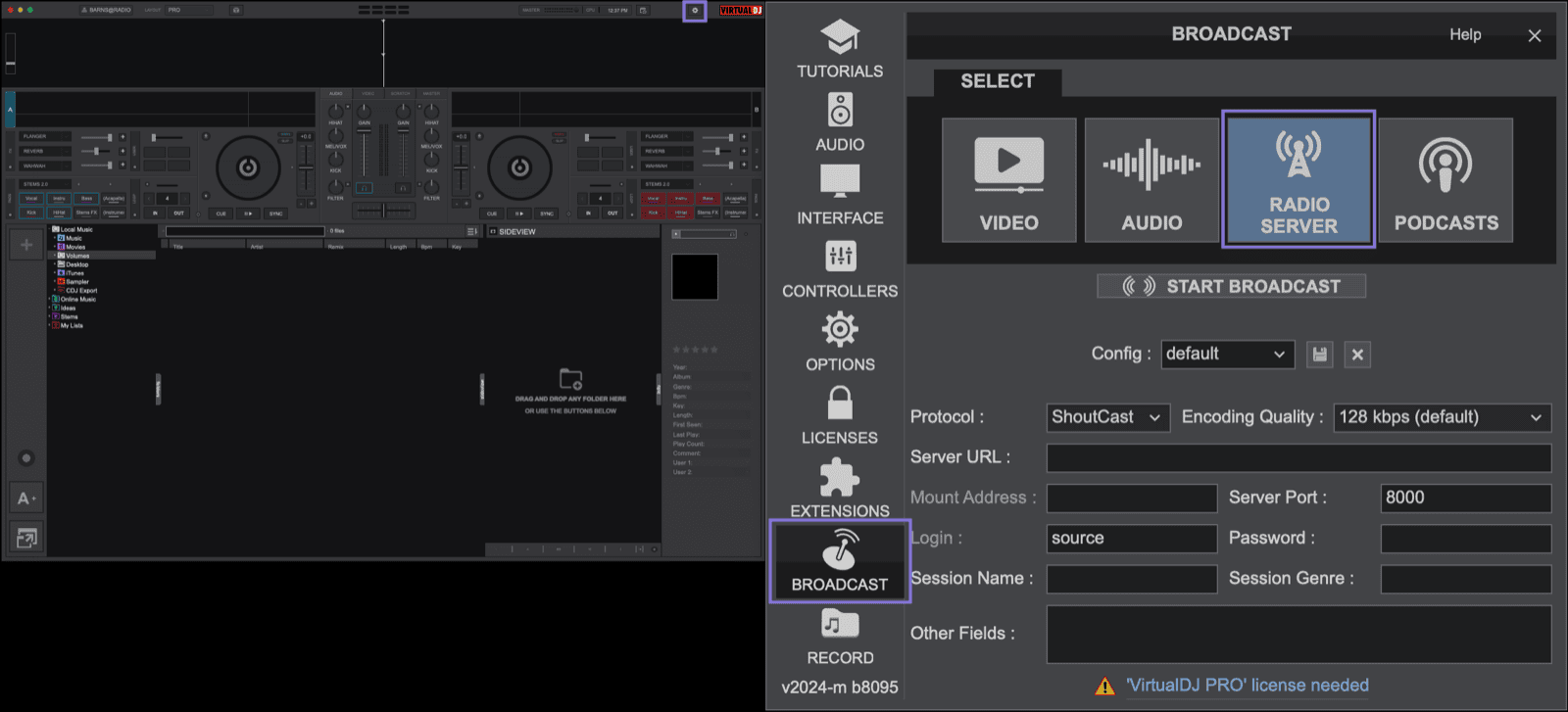
Task: Open the Encoding Quality 128 kbps dropdown
Action: [1442, 417]
